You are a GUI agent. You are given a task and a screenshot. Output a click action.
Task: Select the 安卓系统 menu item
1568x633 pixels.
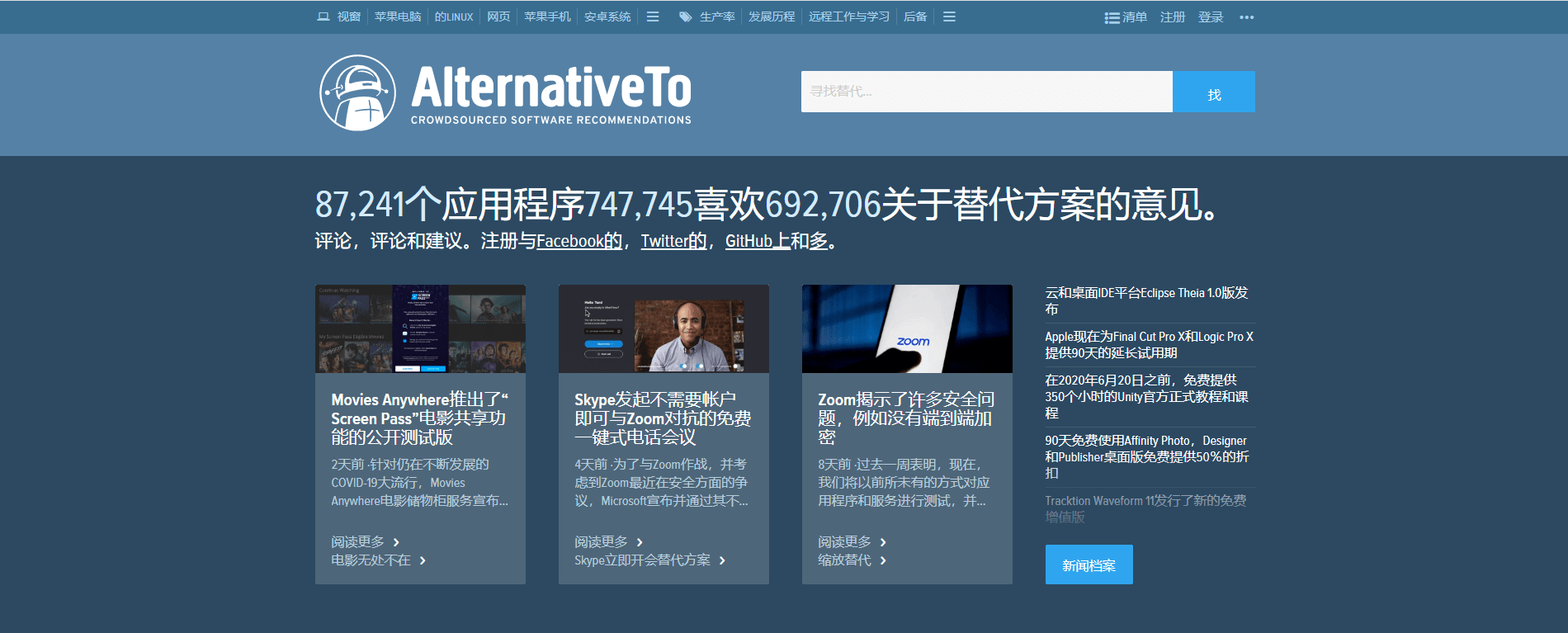[607, 17]
